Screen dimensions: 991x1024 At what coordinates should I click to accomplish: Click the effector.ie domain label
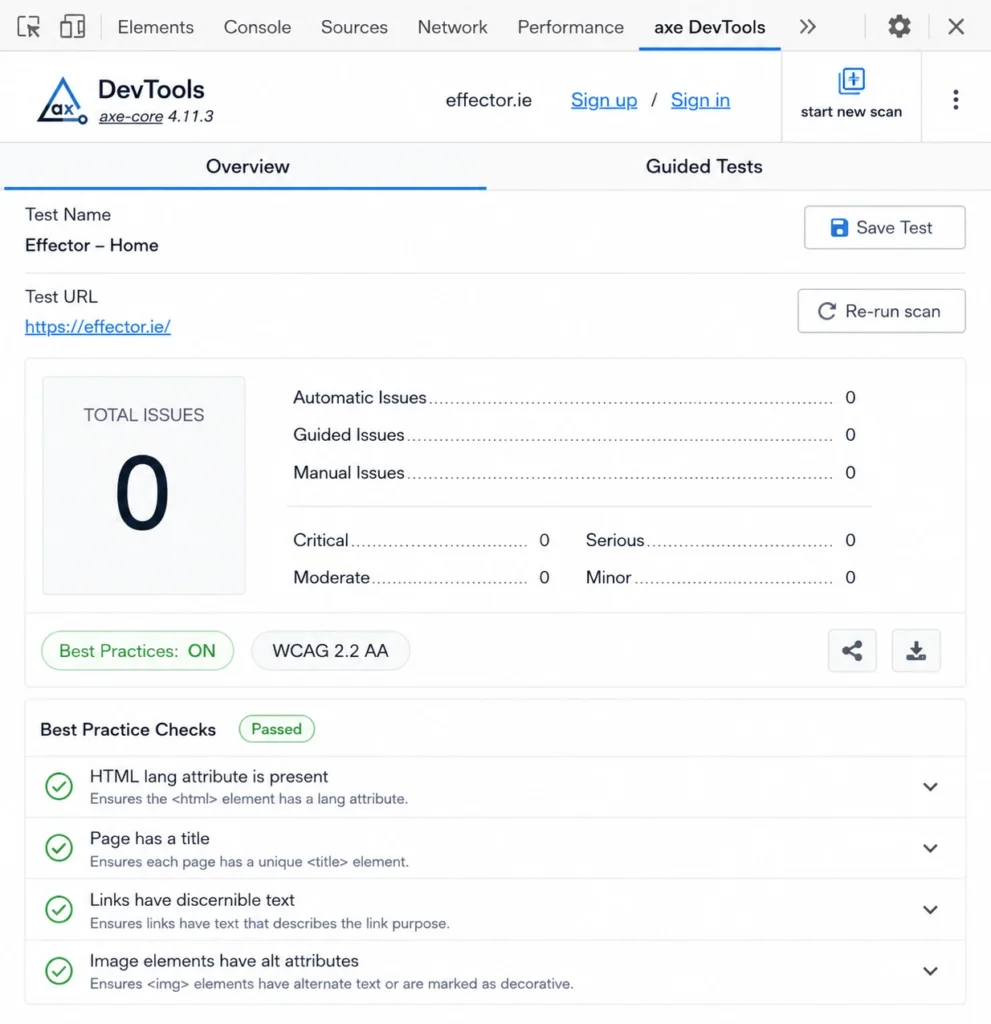pos(489,100)
